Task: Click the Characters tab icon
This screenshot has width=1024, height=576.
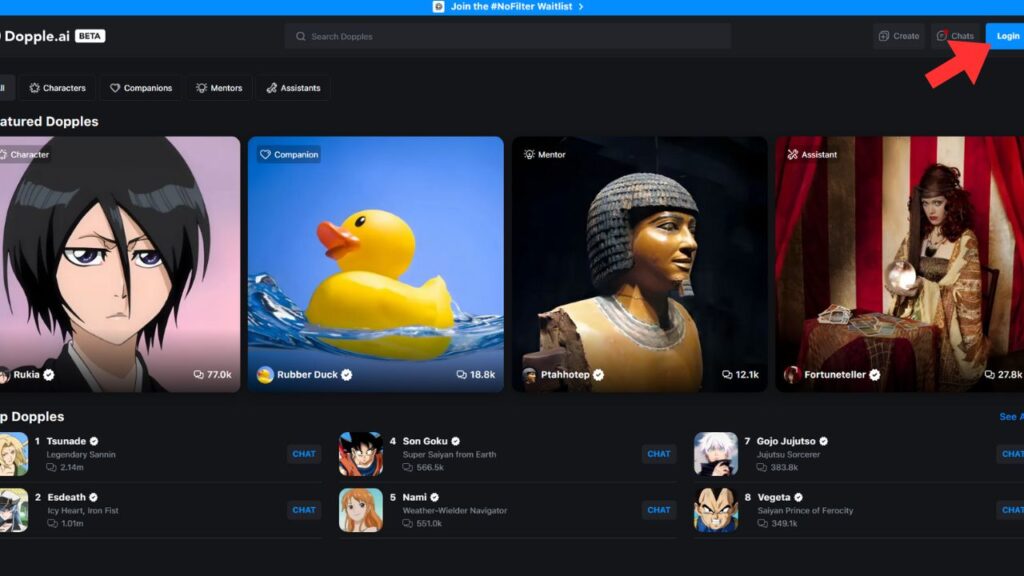Action: click(x=35, y=88)
